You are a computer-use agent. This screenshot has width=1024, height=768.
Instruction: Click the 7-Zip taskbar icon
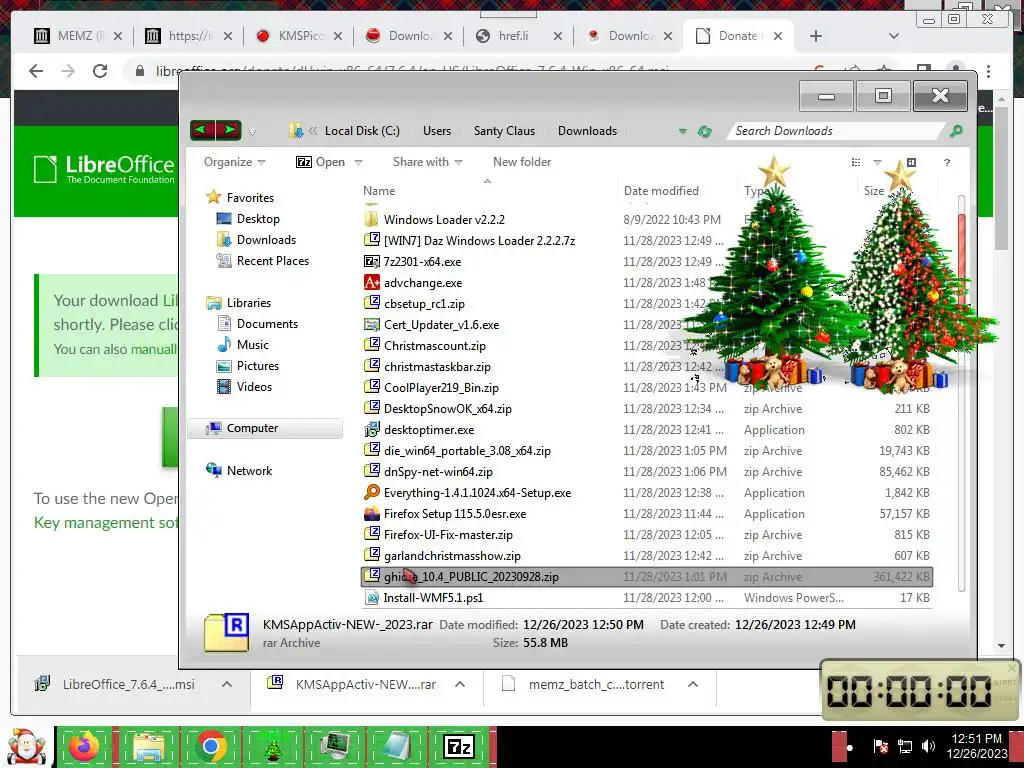coord(458,746)
